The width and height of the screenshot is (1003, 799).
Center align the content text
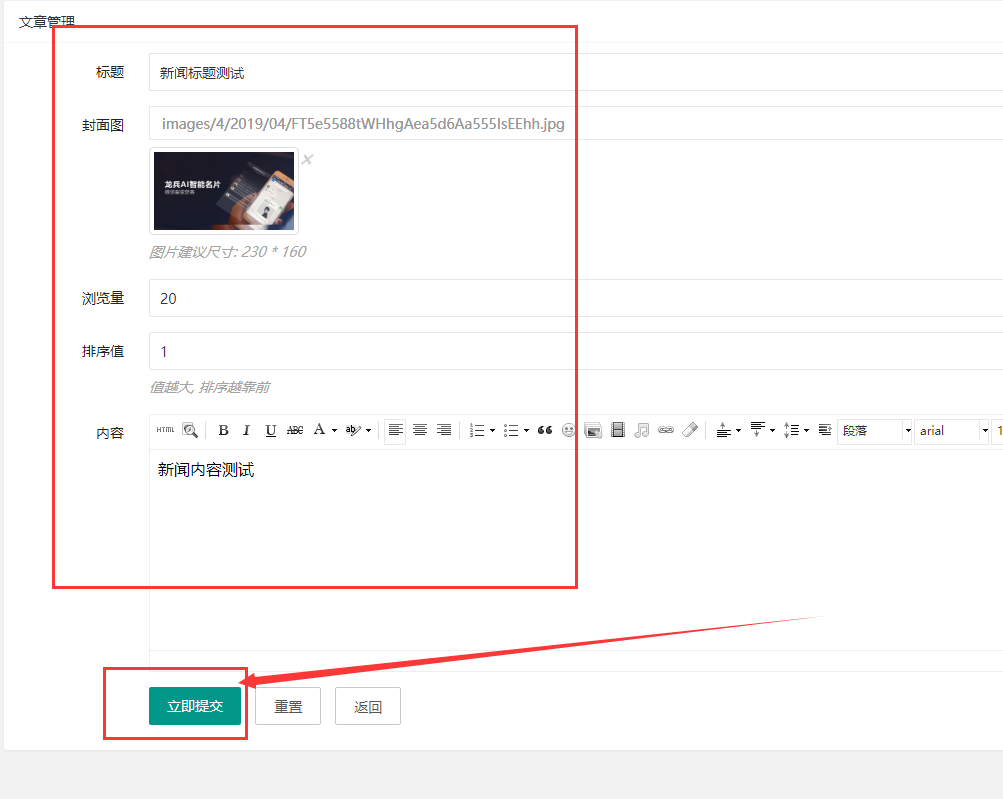[420, 430]
